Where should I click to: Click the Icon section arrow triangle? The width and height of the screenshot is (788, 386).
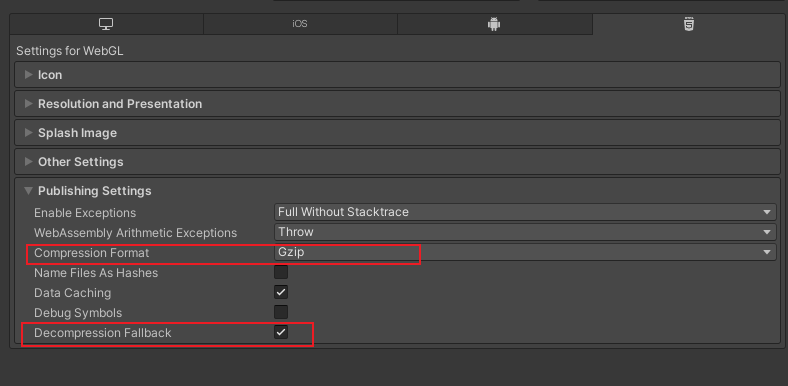point(29,74)
